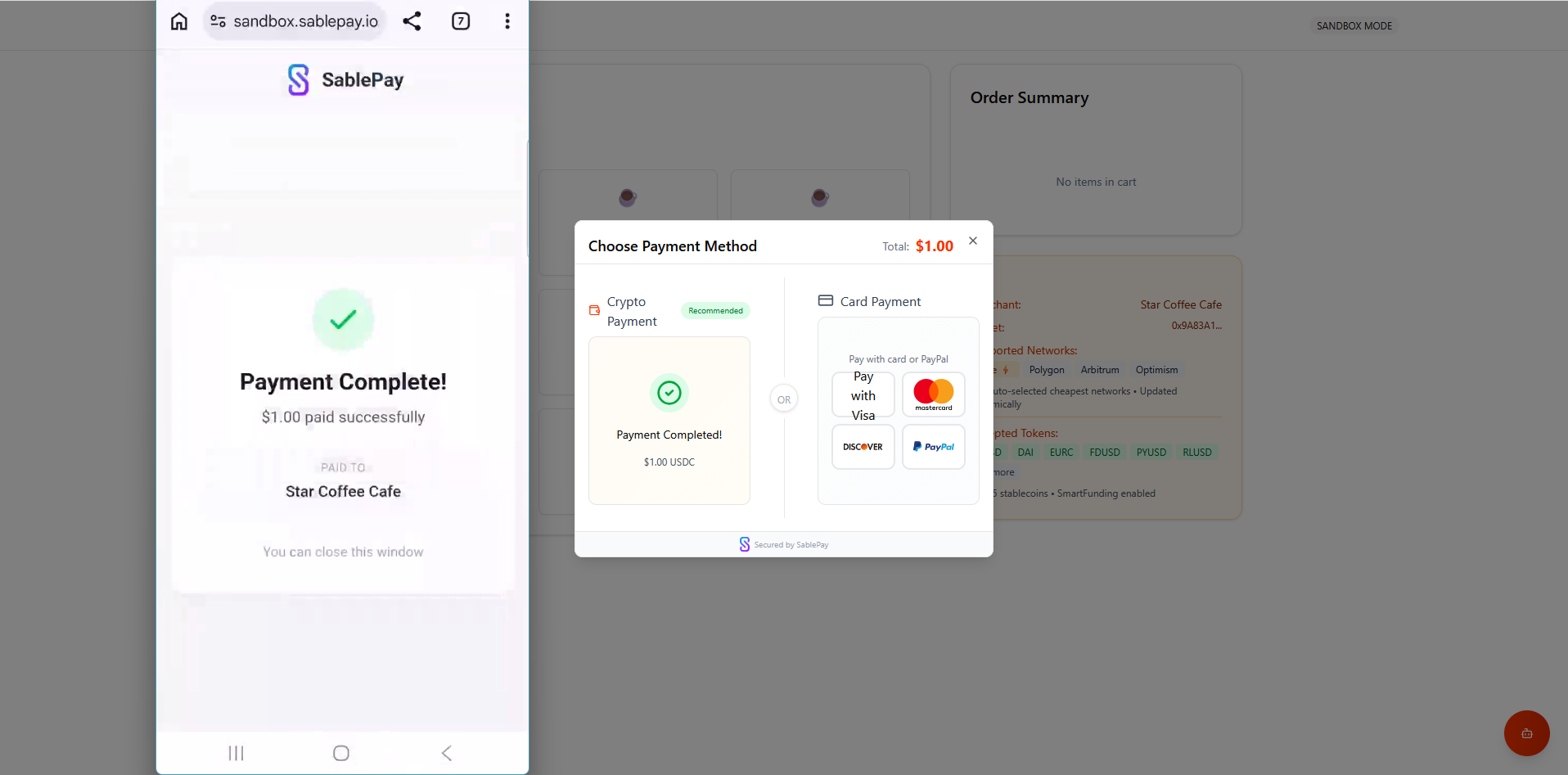This screenshot has width=1568, height=775.
Task: Click the Payment Completed check circle icon
Action: click(669, 394)
